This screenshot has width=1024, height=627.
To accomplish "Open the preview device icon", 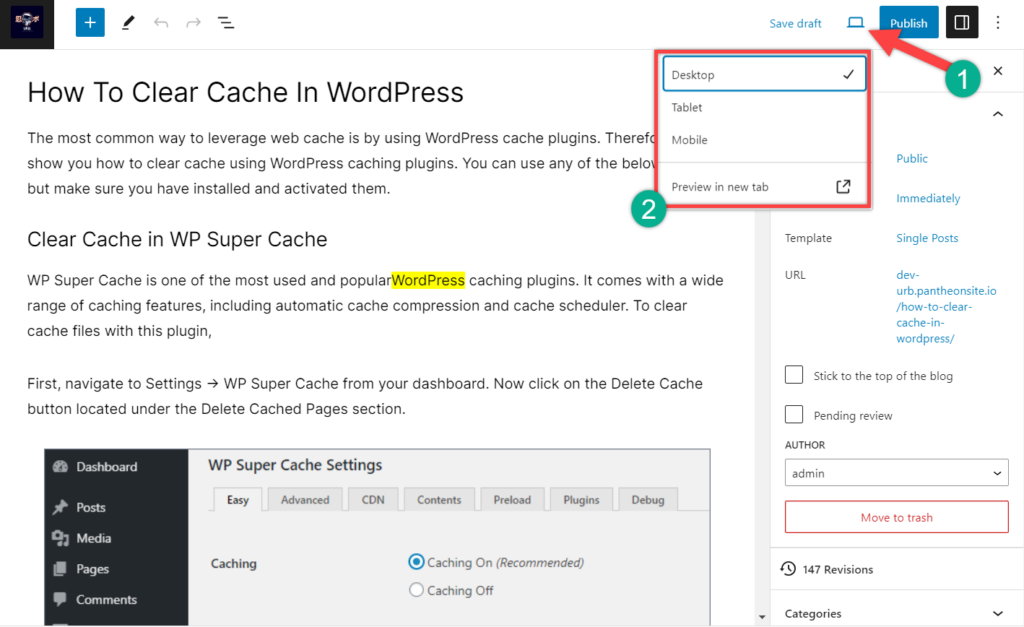I will coord(855,22).
